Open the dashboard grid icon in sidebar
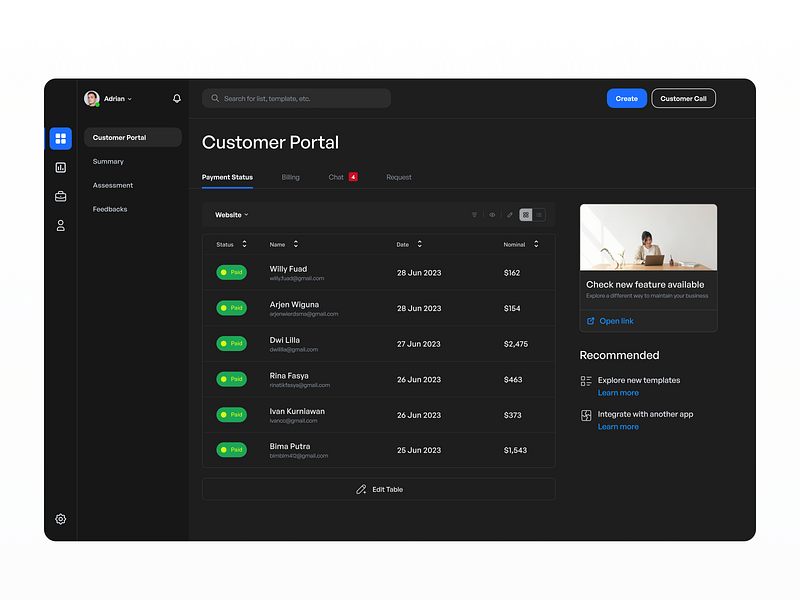 [60, 138]
